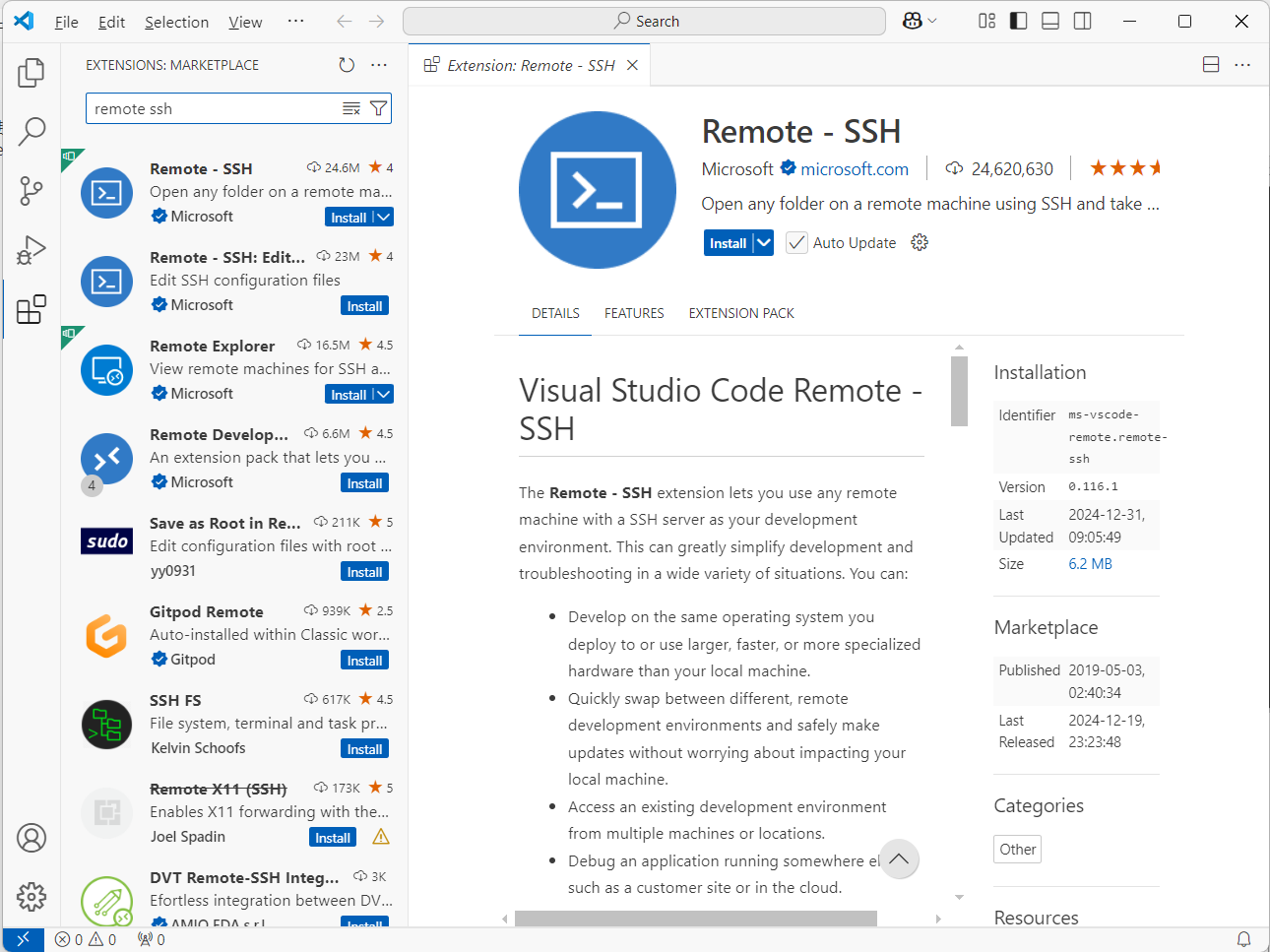Viewport: 1270px width, 952px height.
Task: Install SSH FS extension
Action: pyautogui.click(x=364, y=749)
